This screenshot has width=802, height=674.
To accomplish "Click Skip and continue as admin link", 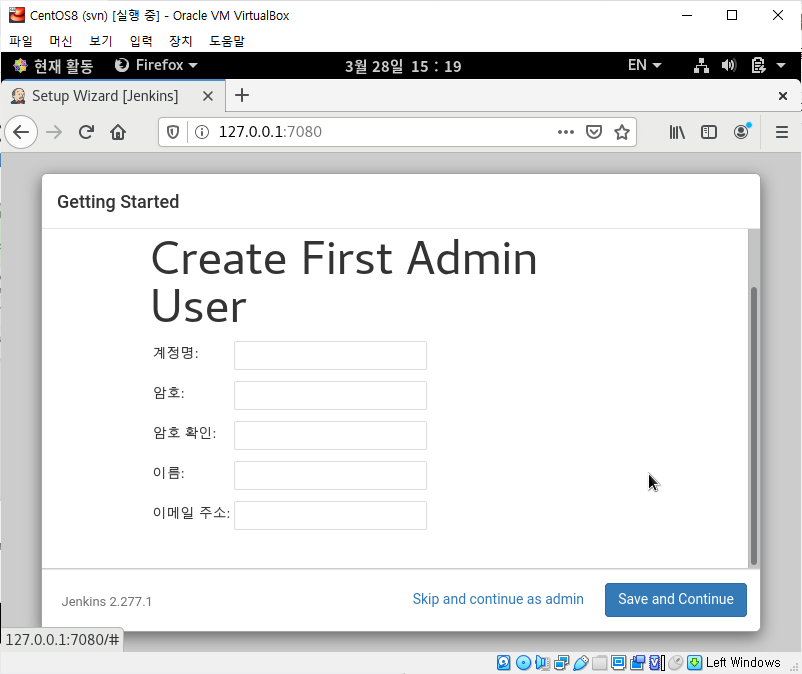I will coord(498,599).
